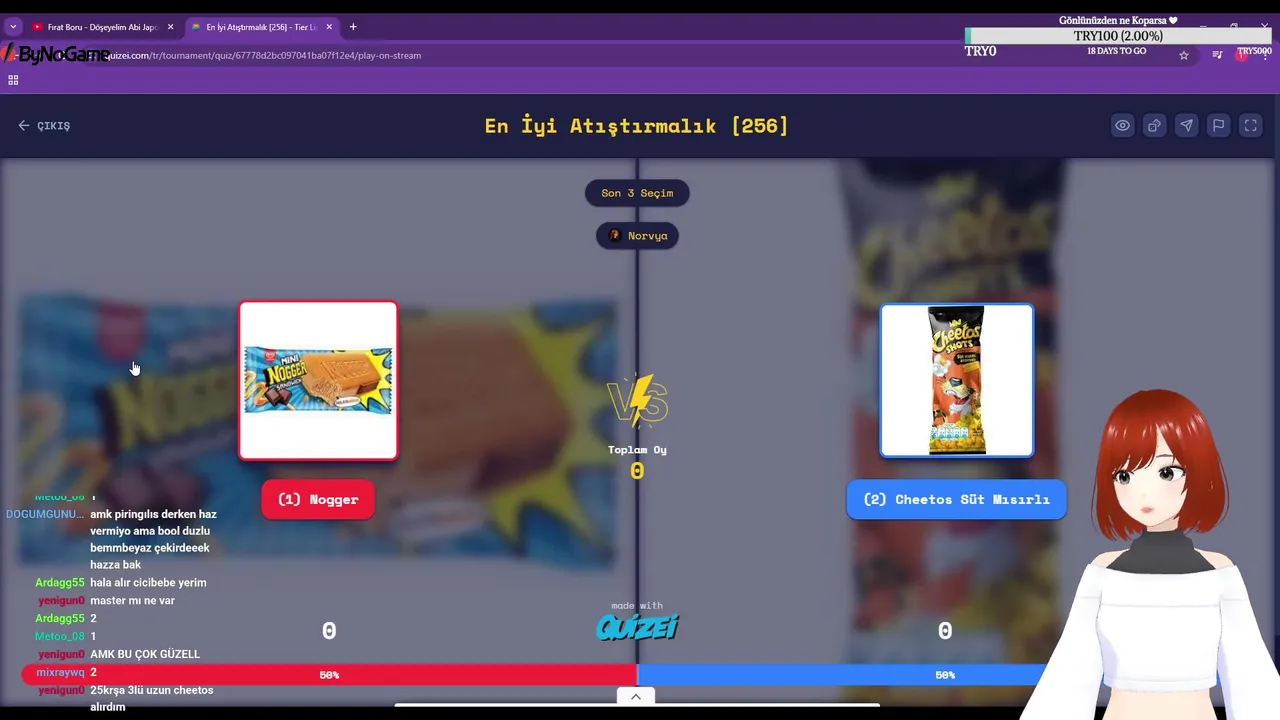
Task: Toggle the eye visibility icon in quiz header
Action: pyautogui.click(x=1123, y=126)
